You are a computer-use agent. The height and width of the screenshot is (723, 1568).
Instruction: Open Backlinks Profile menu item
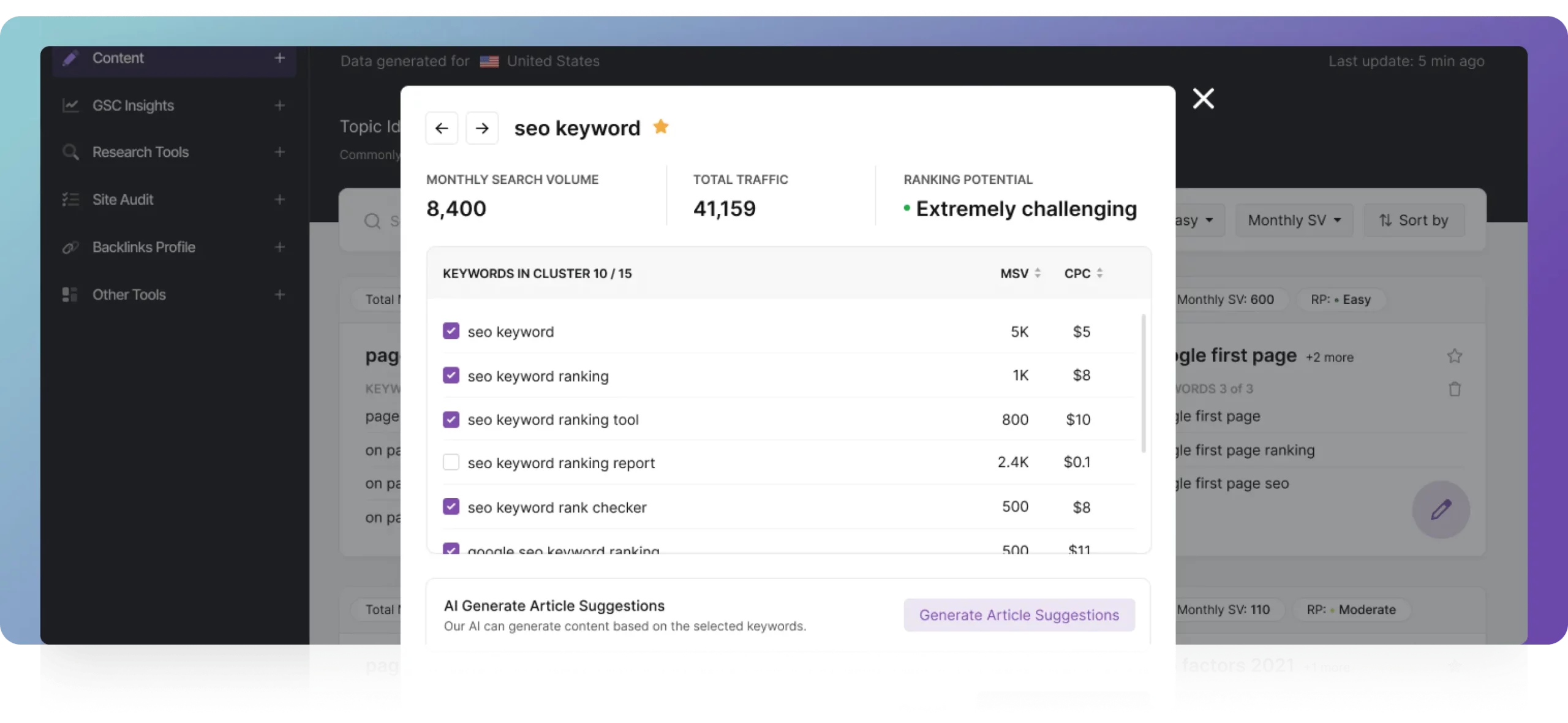(x=143, y=248)
